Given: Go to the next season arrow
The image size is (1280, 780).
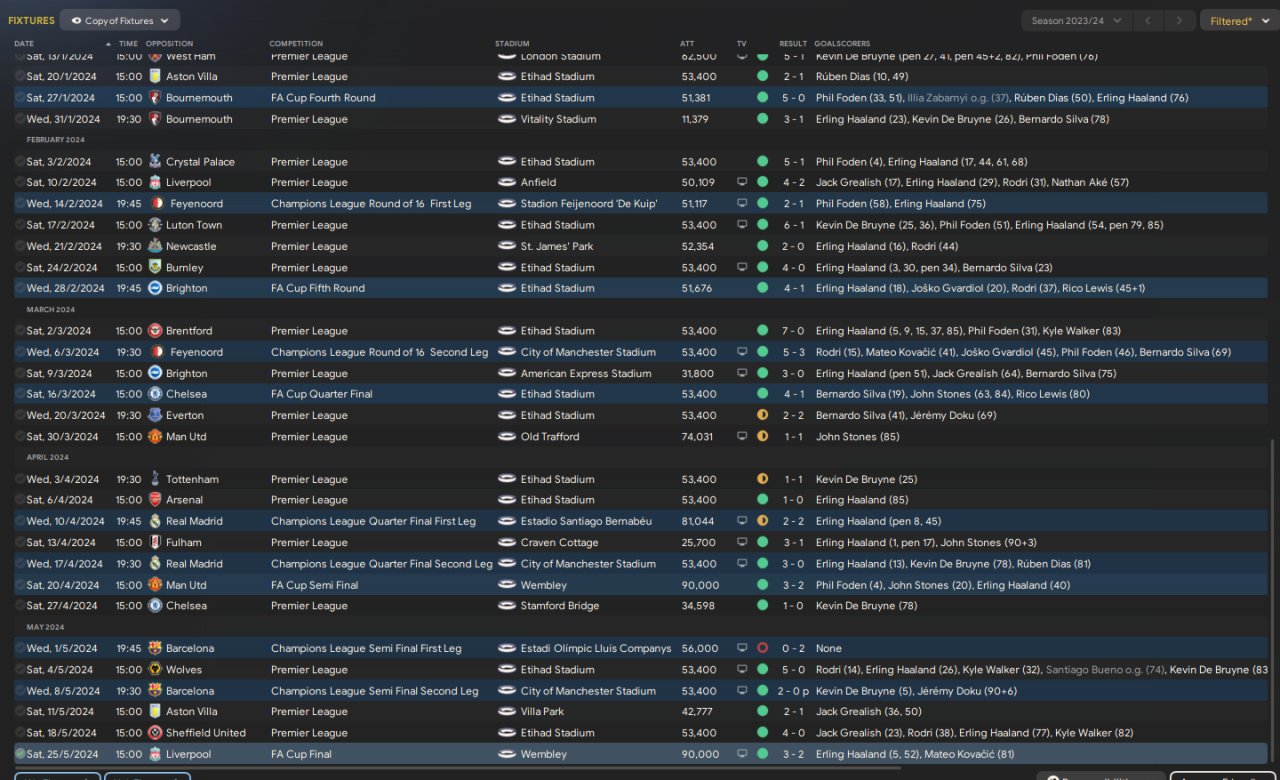Looking at the screenshot, I should (x=1180, y=20).
